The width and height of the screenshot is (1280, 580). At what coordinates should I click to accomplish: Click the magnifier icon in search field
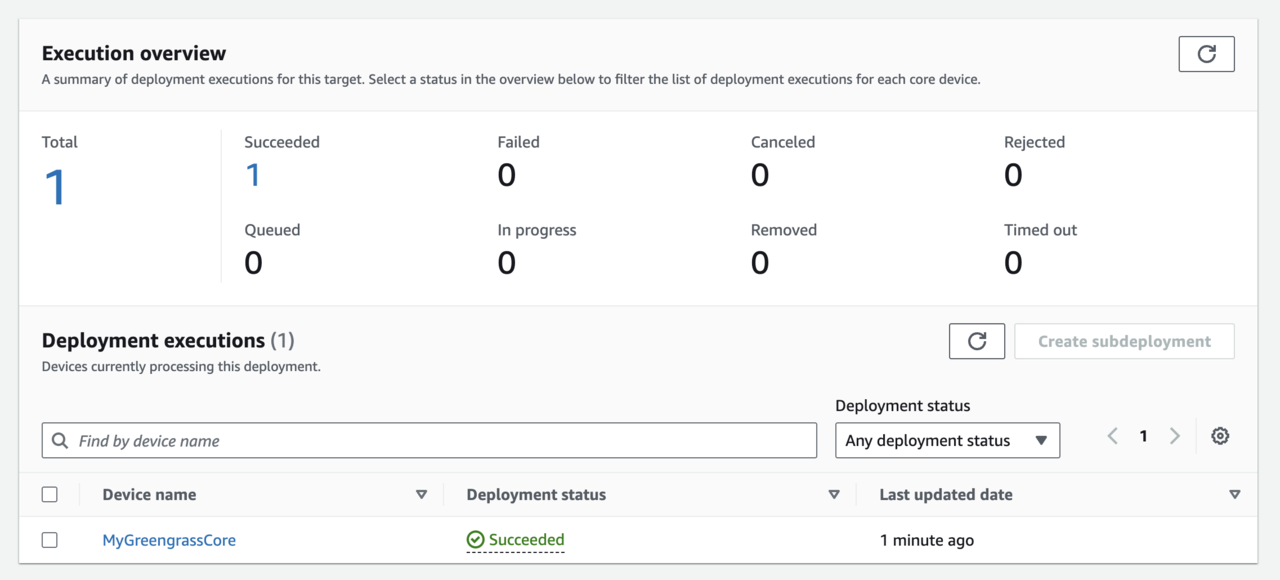(x=61, y=440)
